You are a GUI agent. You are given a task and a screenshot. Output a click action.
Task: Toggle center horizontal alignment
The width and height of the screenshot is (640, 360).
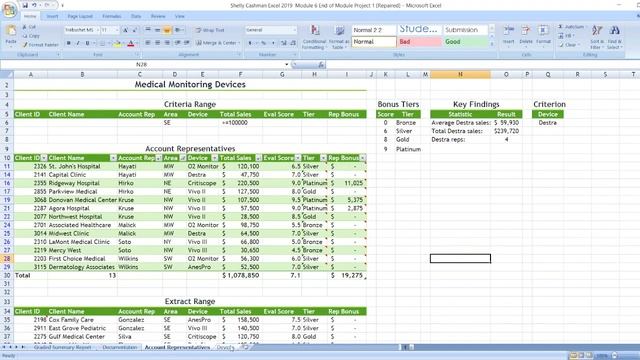click(157, 43)
